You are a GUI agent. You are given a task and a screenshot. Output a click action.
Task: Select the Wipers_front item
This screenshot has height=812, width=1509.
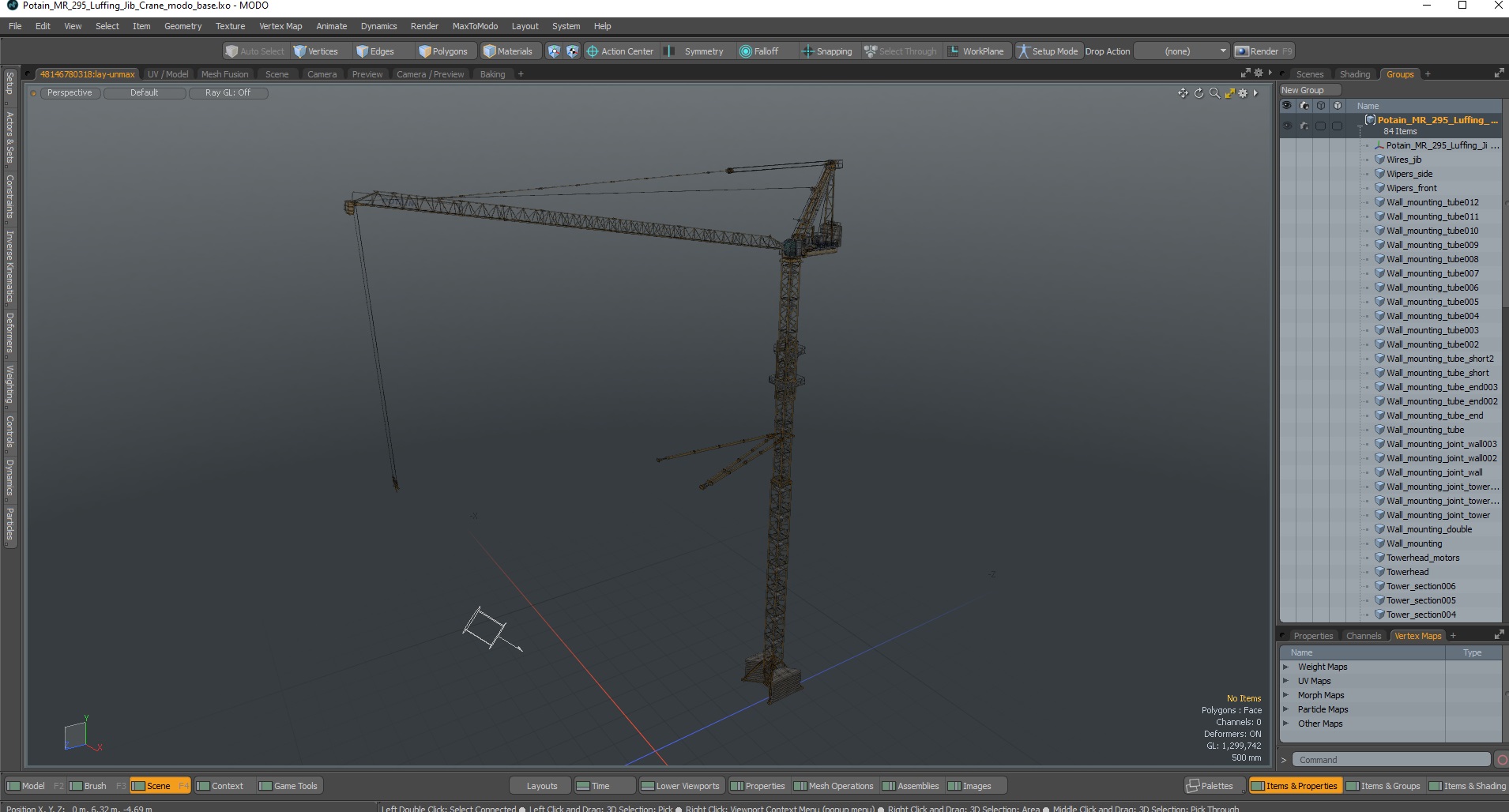coord(1412,188)
